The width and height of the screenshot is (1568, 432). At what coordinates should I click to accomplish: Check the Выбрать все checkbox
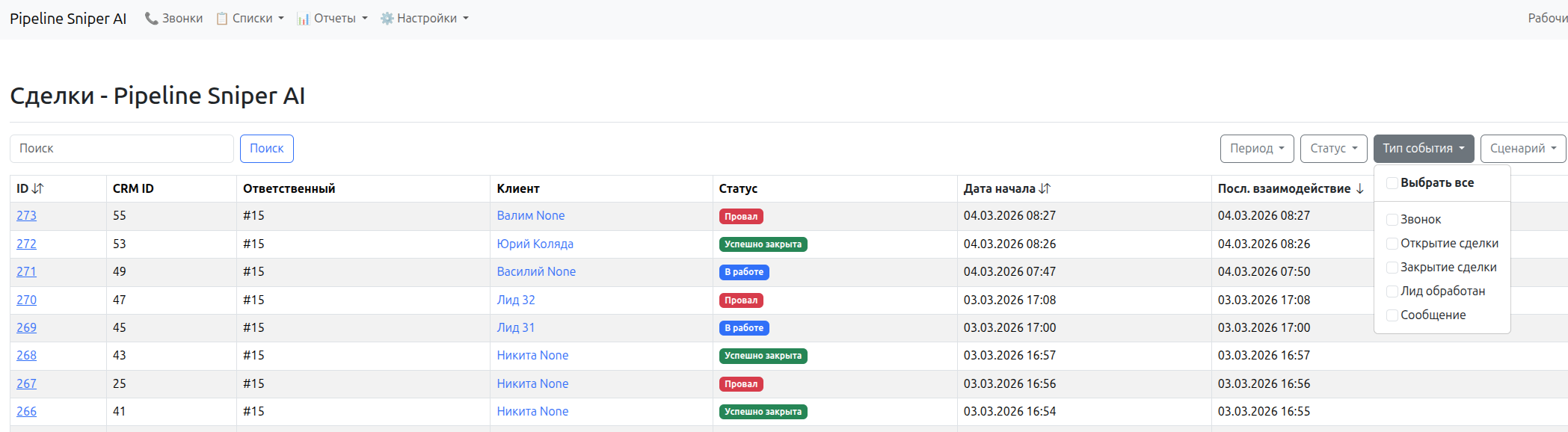coord(1392,183)
